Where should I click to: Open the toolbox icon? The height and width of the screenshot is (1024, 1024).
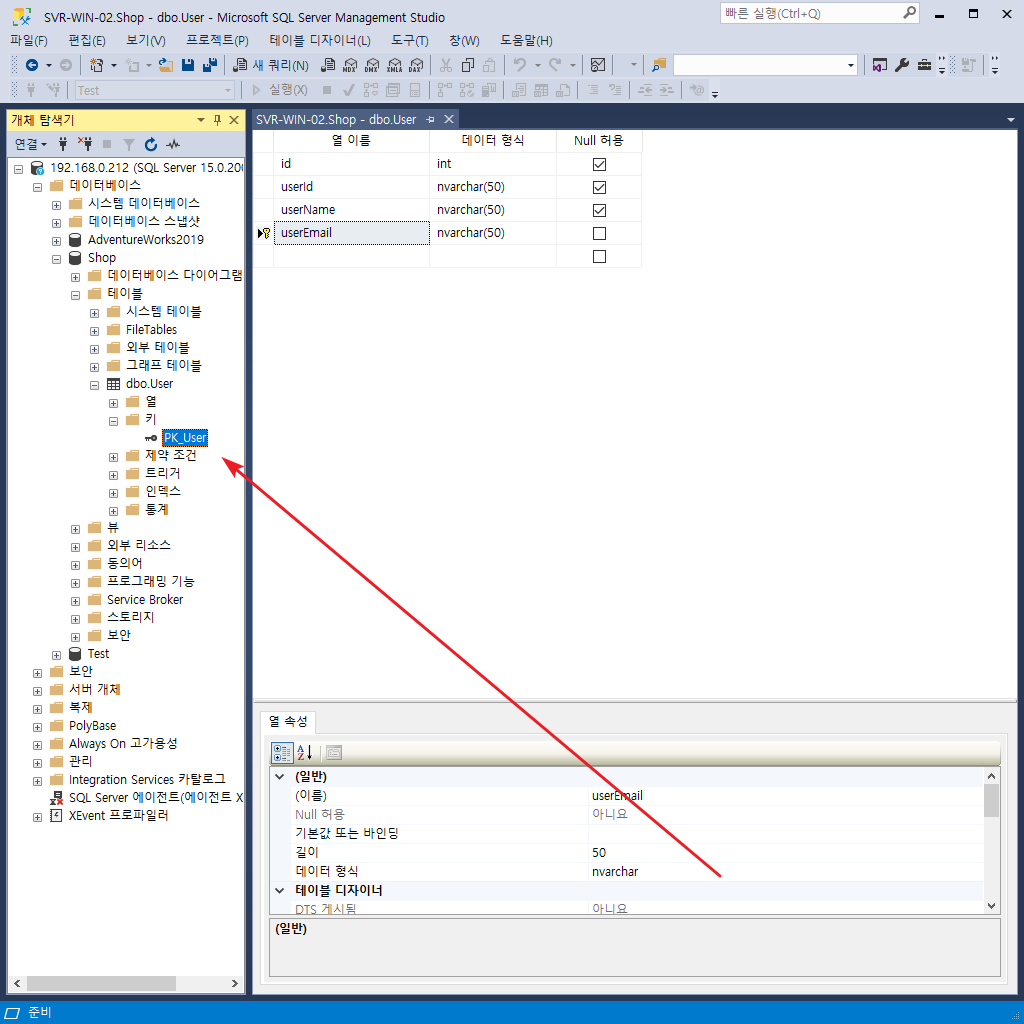click(x=924, y=65)
